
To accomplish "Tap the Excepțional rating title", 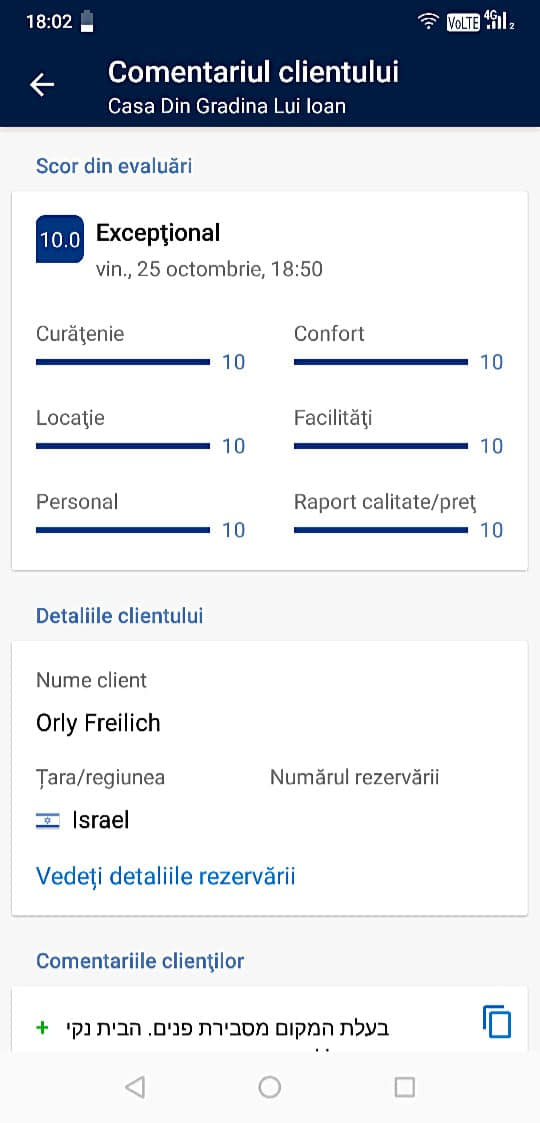I will point(158,233).
